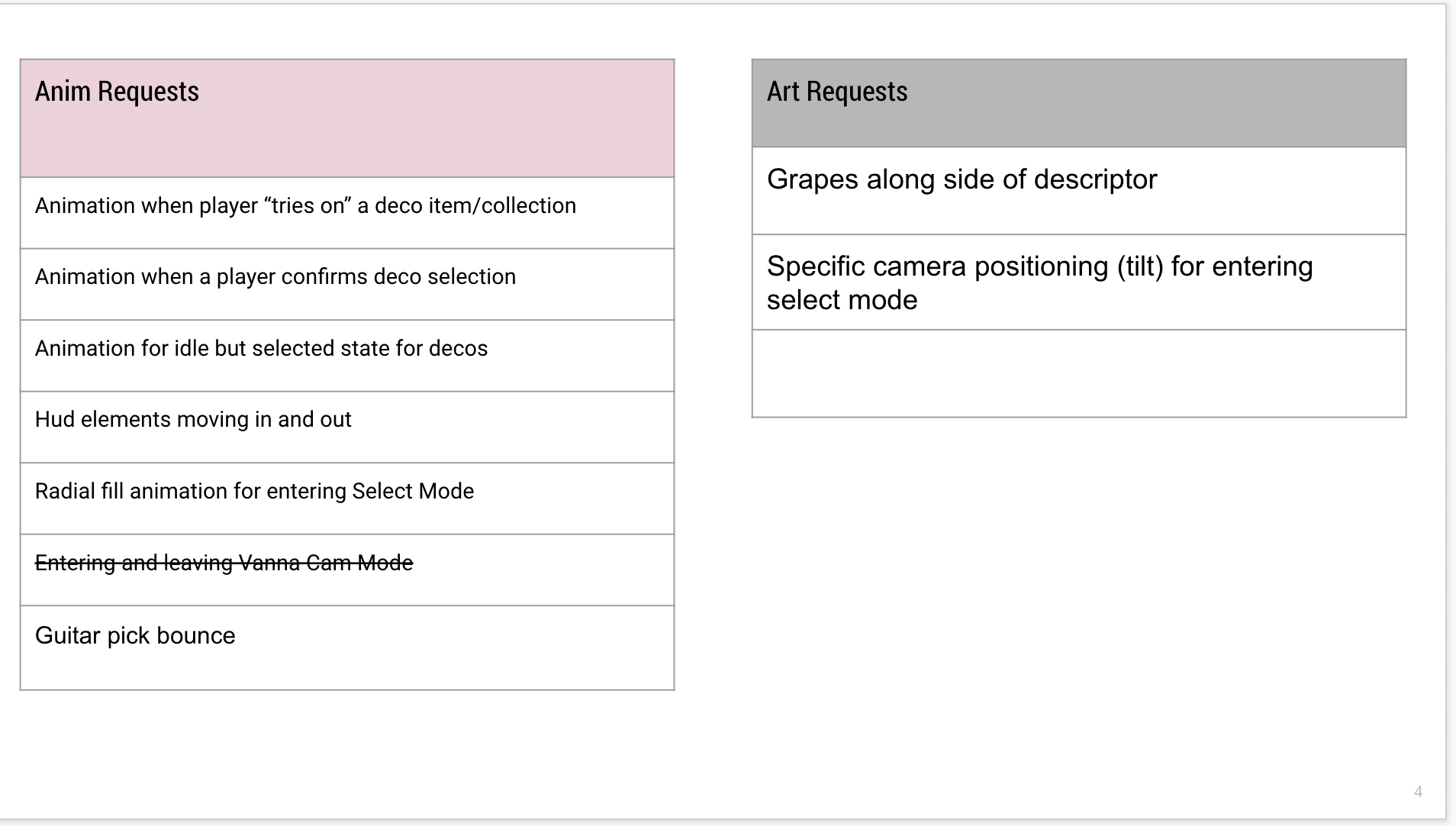Select the idle but selected state row
1456x826 pixels.
[347, 356]
